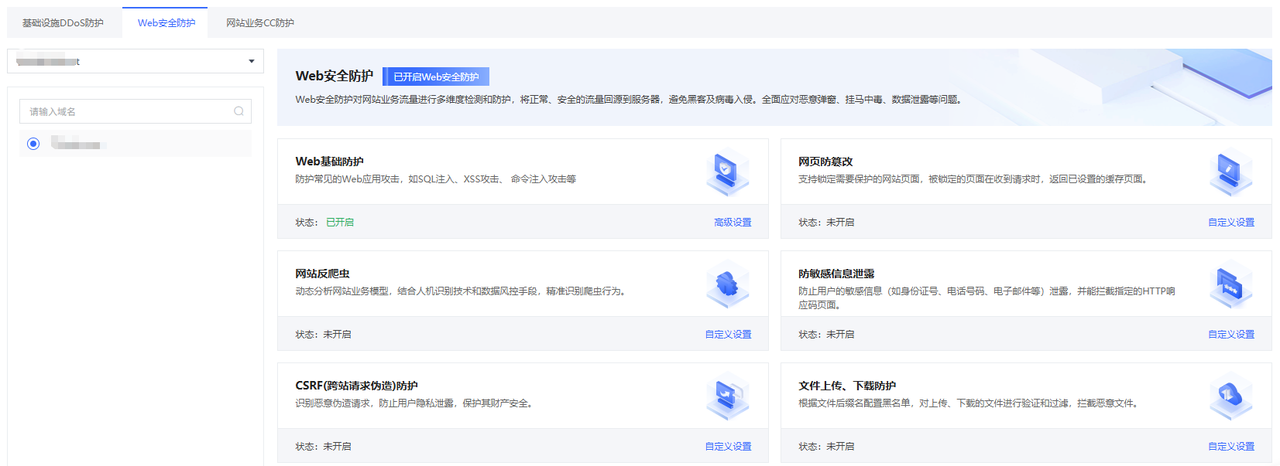Screen dimensions: 1280x466
Task: Click the 已开启Web安全防护 button
Action: coord(436,76)
